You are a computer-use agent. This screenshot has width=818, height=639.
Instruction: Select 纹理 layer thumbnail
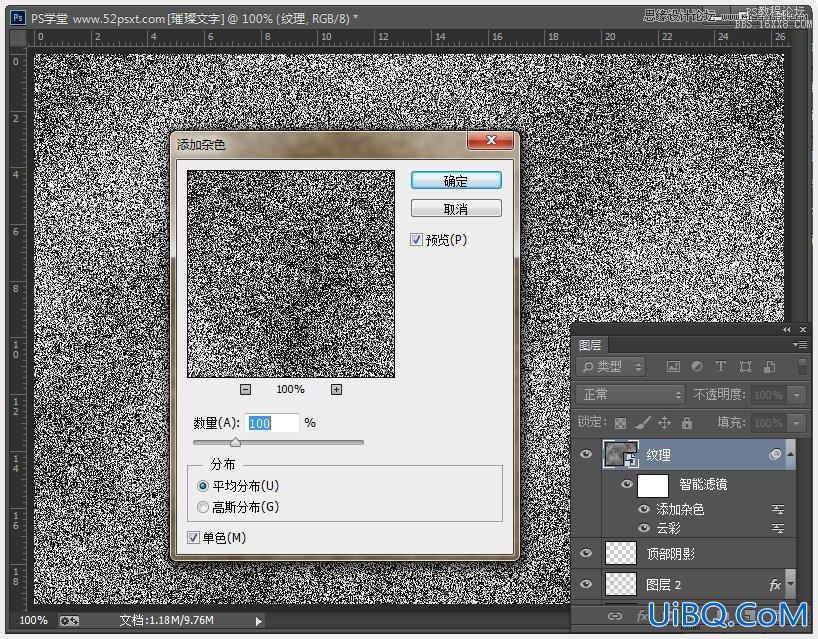[621, 454]
